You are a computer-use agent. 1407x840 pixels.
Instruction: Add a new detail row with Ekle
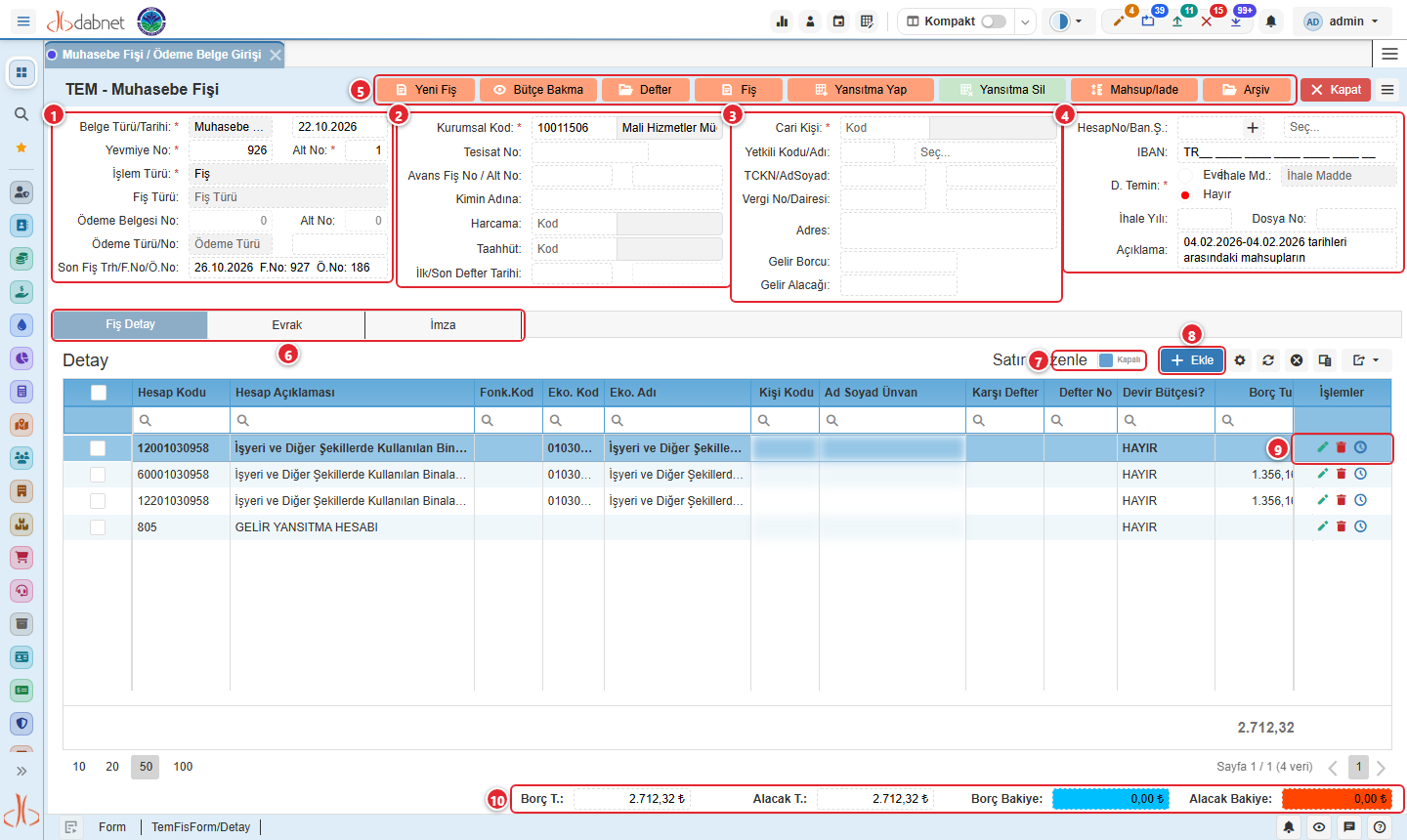pos(1192,360)
